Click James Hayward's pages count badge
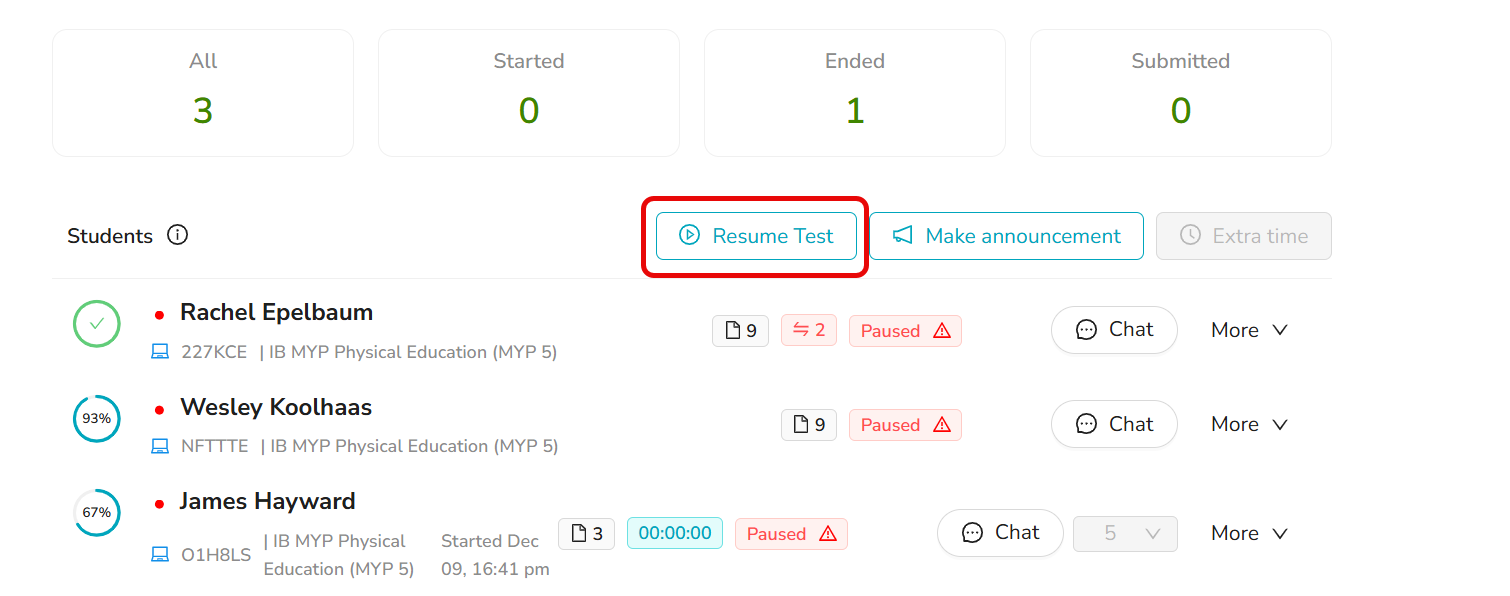This screenshot has width=1510, height=596. click(x=586, y=534)
